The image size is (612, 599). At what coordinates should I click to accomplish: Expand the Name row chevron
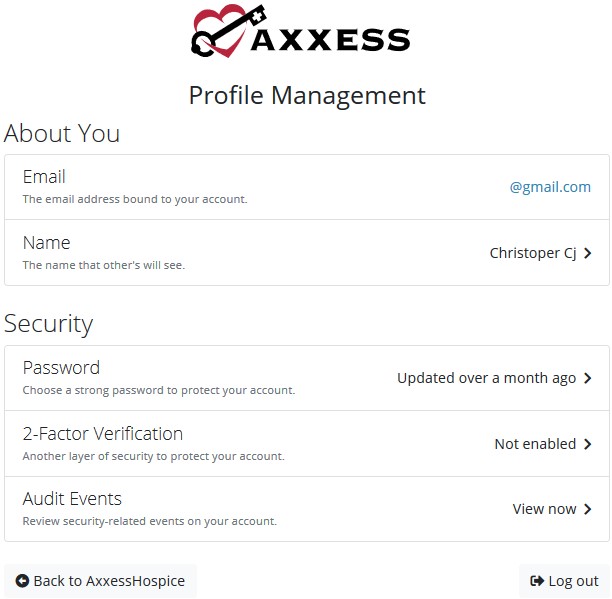[588, 254]
